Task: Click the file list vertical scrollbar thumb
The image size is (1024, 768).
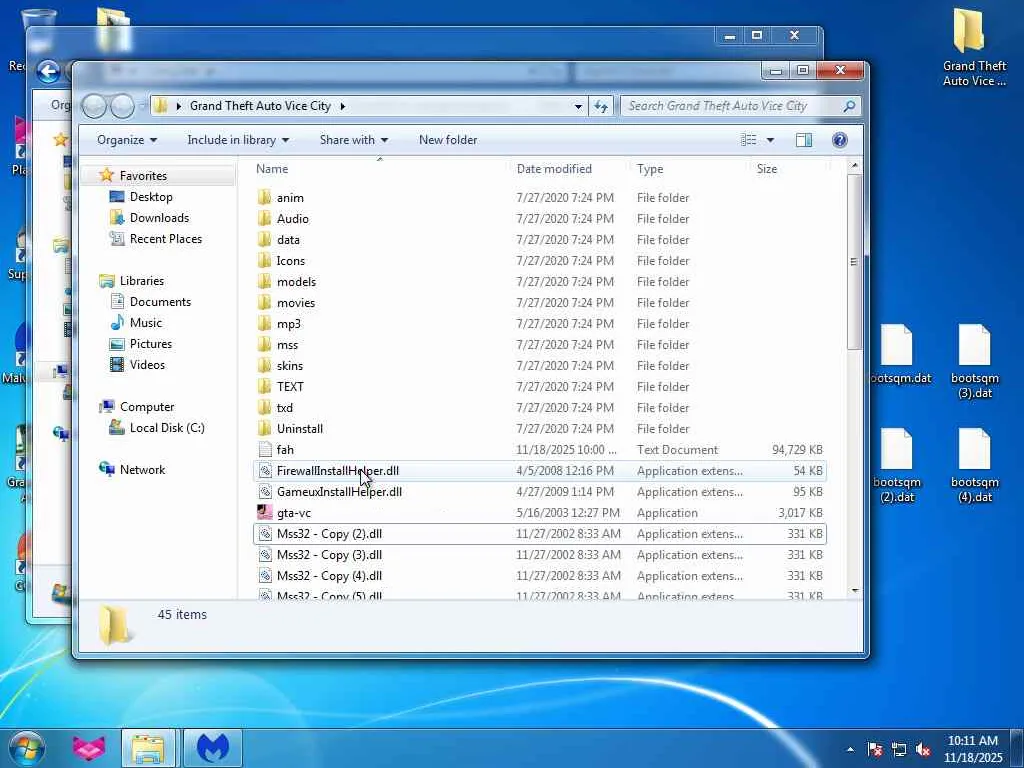Action: [854, 263]
